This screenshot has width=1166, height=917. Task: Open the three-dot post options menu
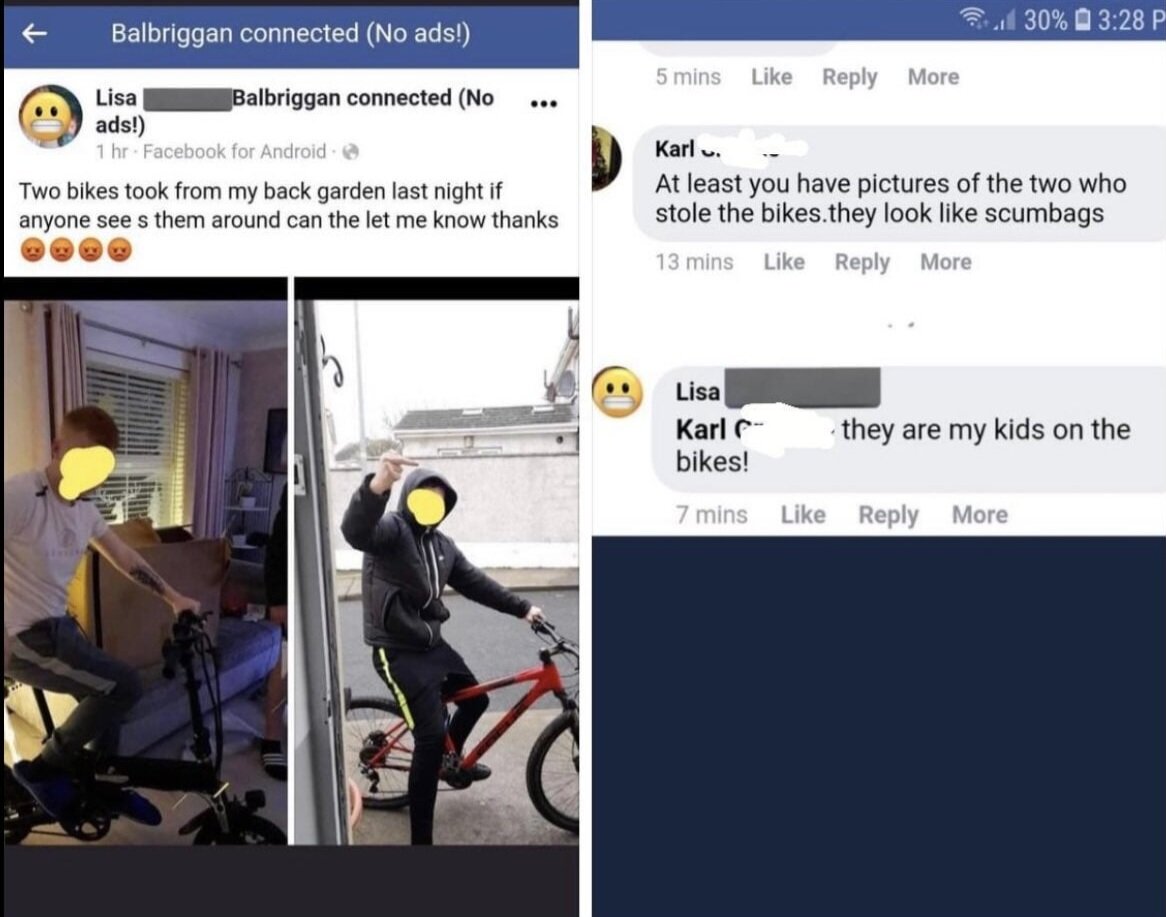pyautogui.click(x=544, y=103)
